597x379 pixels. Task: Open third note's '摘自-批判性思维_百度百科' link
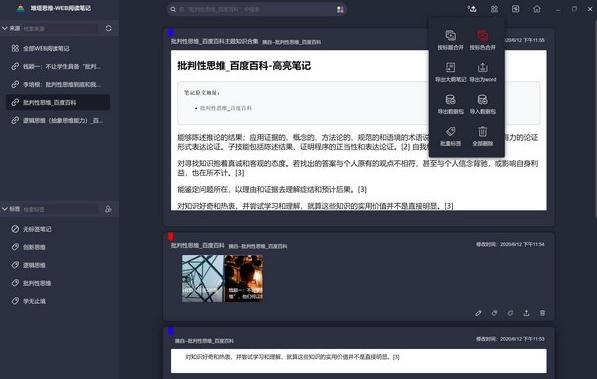(x=204, y=341)
